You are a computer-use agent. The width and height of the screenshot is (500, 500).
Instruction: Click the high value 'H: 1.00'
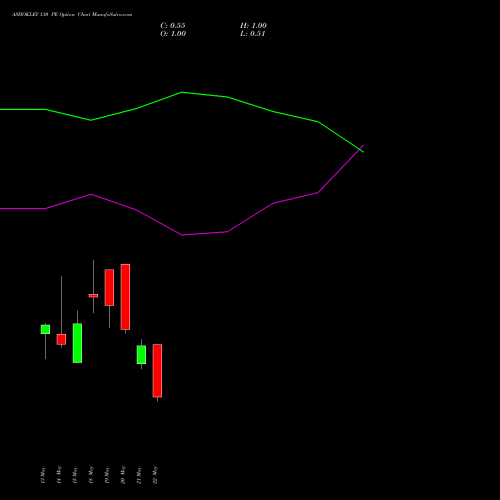(253, 26)
